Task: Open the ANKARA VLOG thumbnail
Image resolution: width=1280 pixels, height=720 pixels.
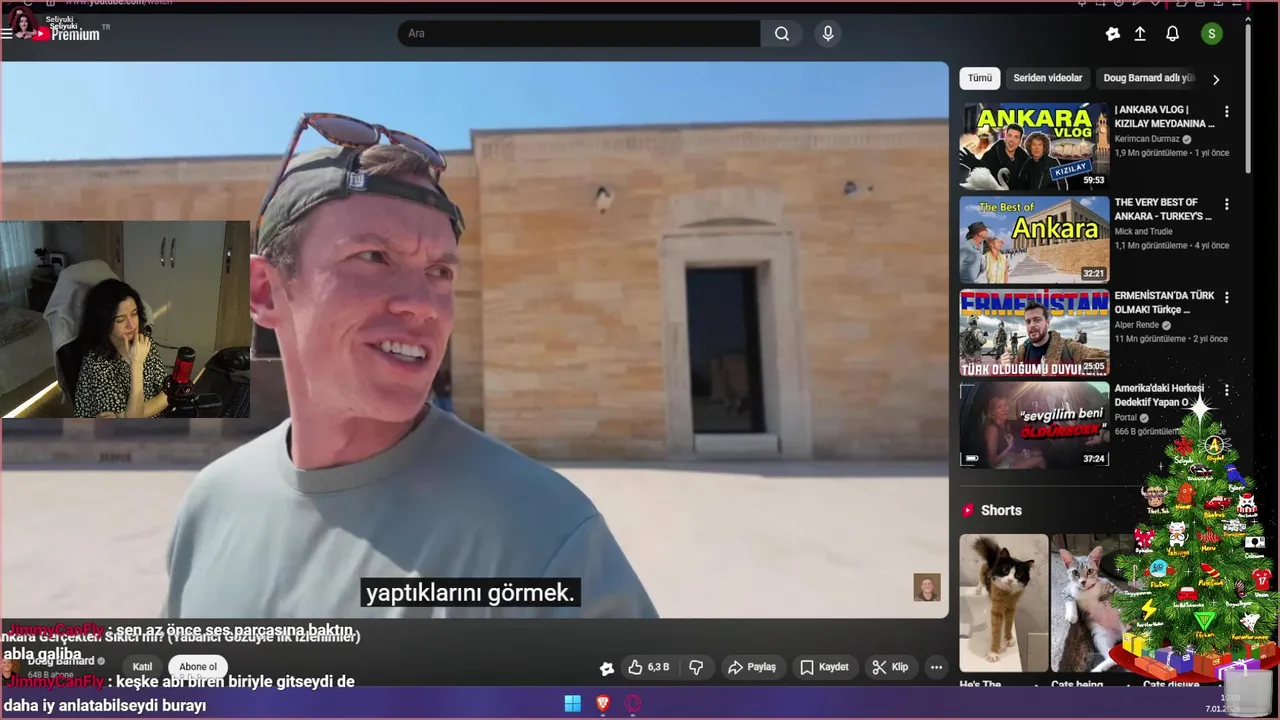Action: point(1034,146)
